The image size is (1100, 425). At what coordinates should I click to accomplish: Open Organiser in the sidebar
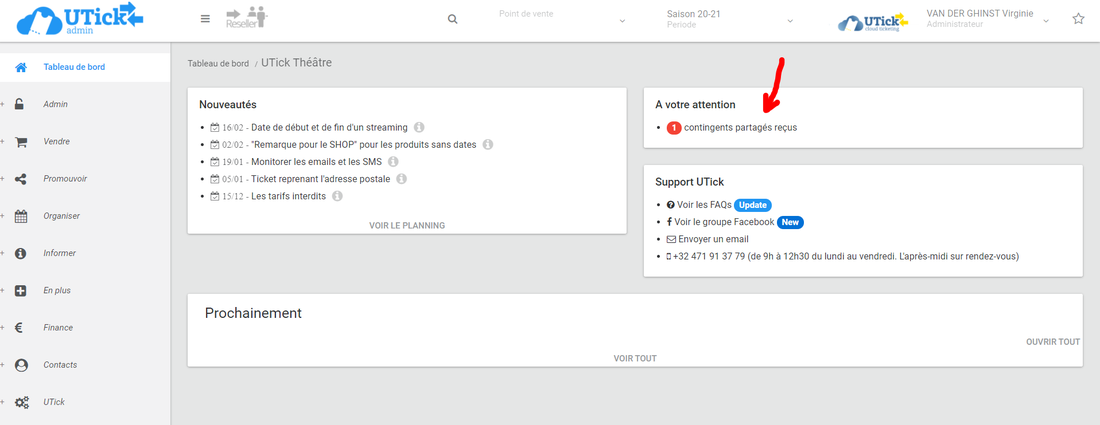[x=61, y=216]
